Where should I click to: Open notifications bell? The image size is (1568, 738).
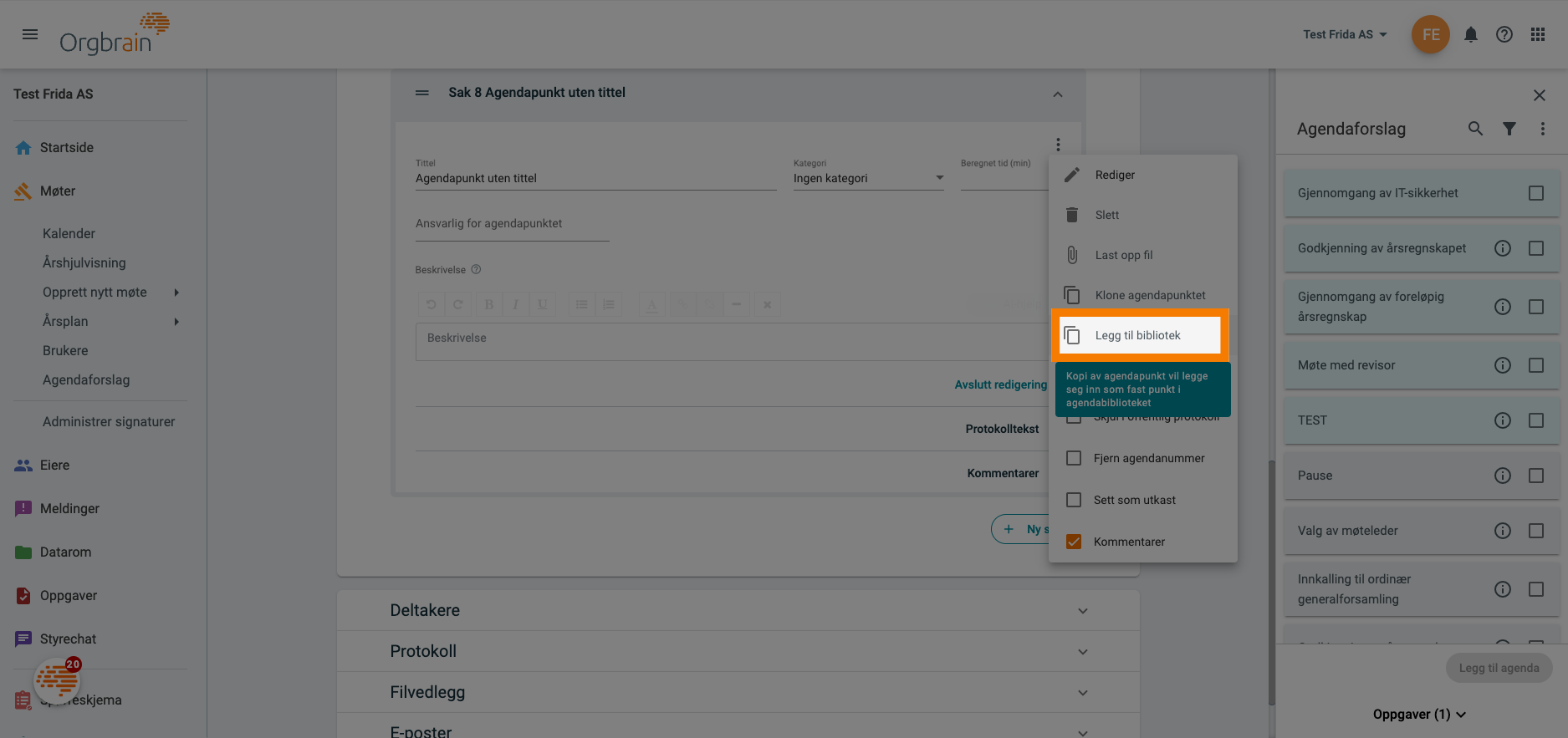click(1471, 34)
